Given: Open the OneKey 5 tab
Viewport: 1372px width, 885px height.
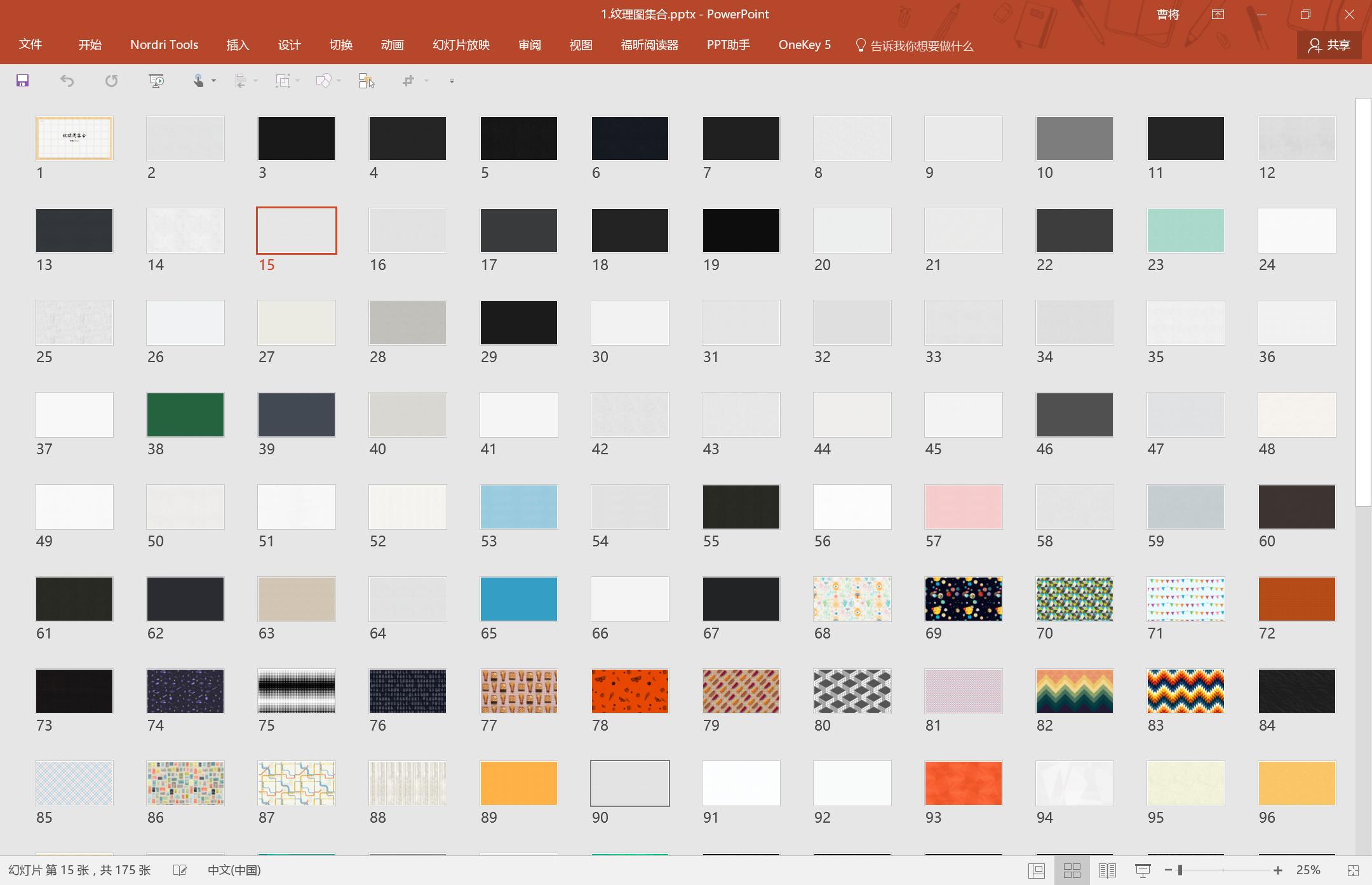Looking at the screenshot, I should [804, 45].
